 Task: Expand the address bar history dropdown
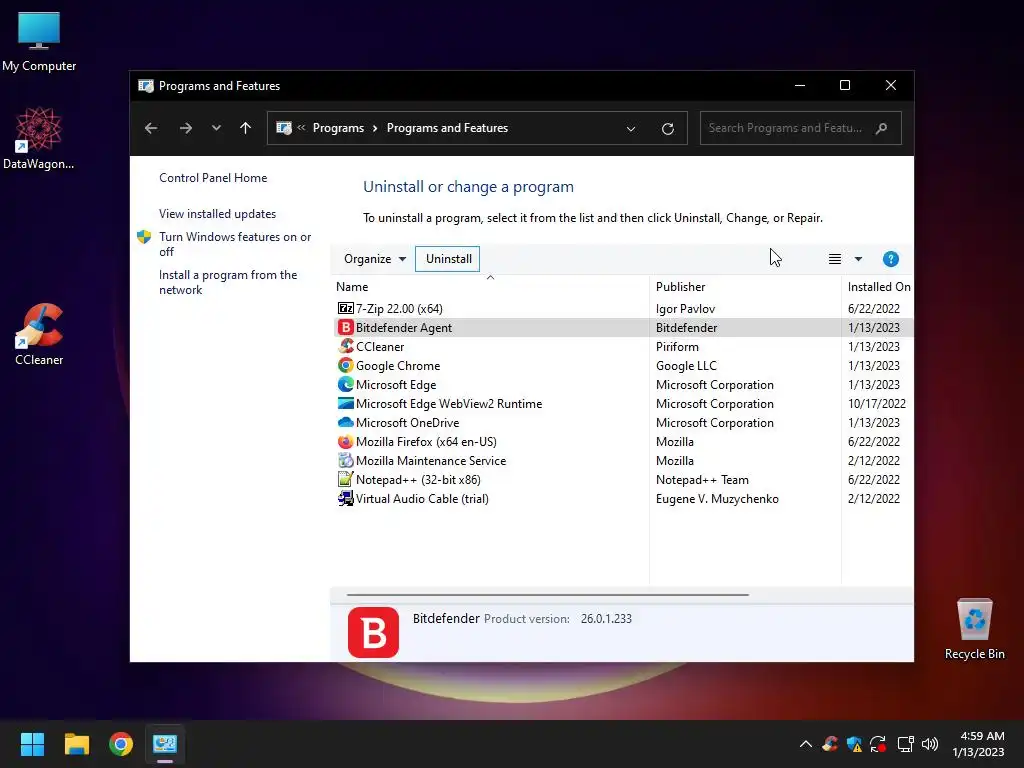631,129
